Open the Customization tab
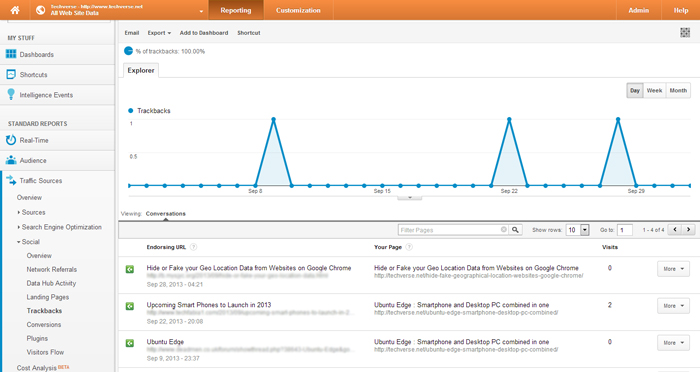Viewport: 700px width, 372px height. (x=298, y=10)
